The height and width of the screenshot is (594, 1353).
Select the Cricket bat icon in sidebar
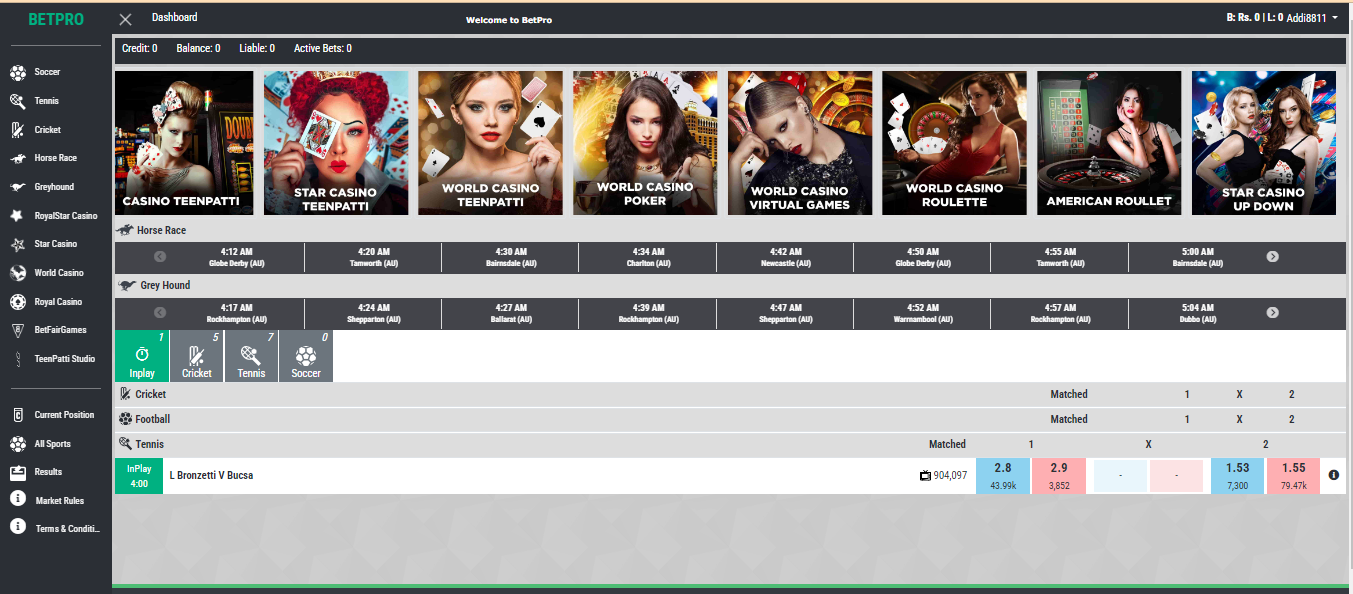click(18, 130)
